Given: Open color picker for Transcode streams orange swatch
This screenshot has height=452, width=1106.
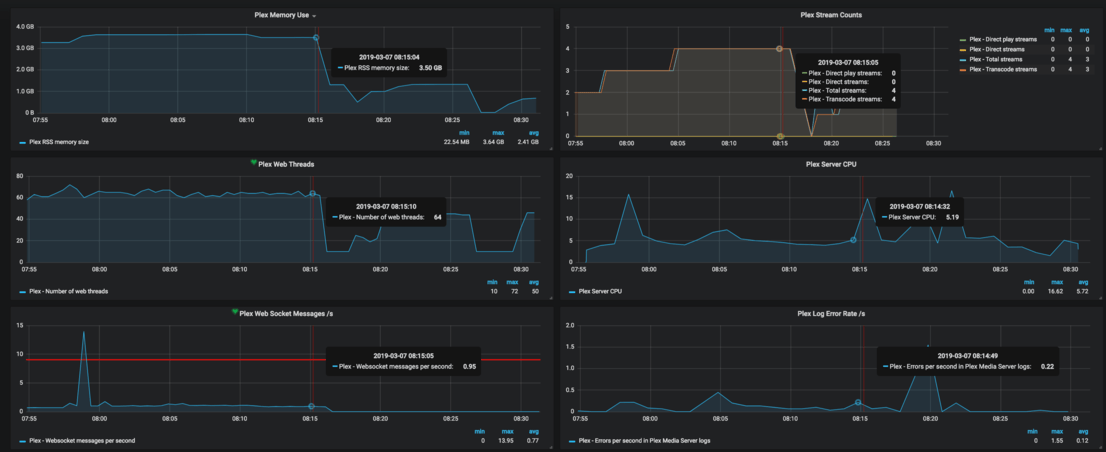Looking at the screenshot, I should click(963, 69).
